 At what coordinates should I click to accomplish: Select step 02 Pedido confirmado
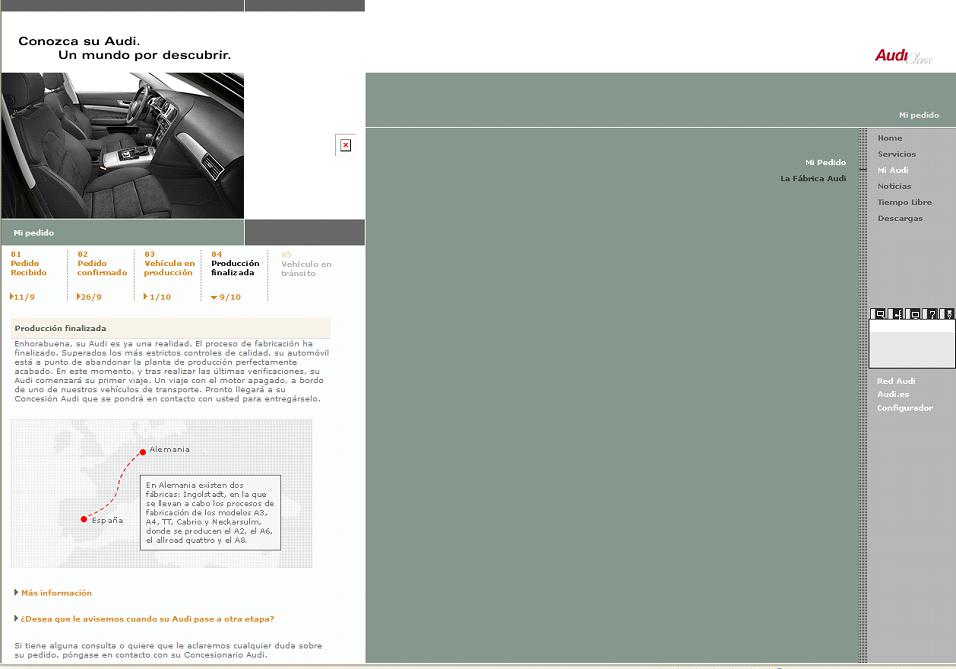coord(102,263)
